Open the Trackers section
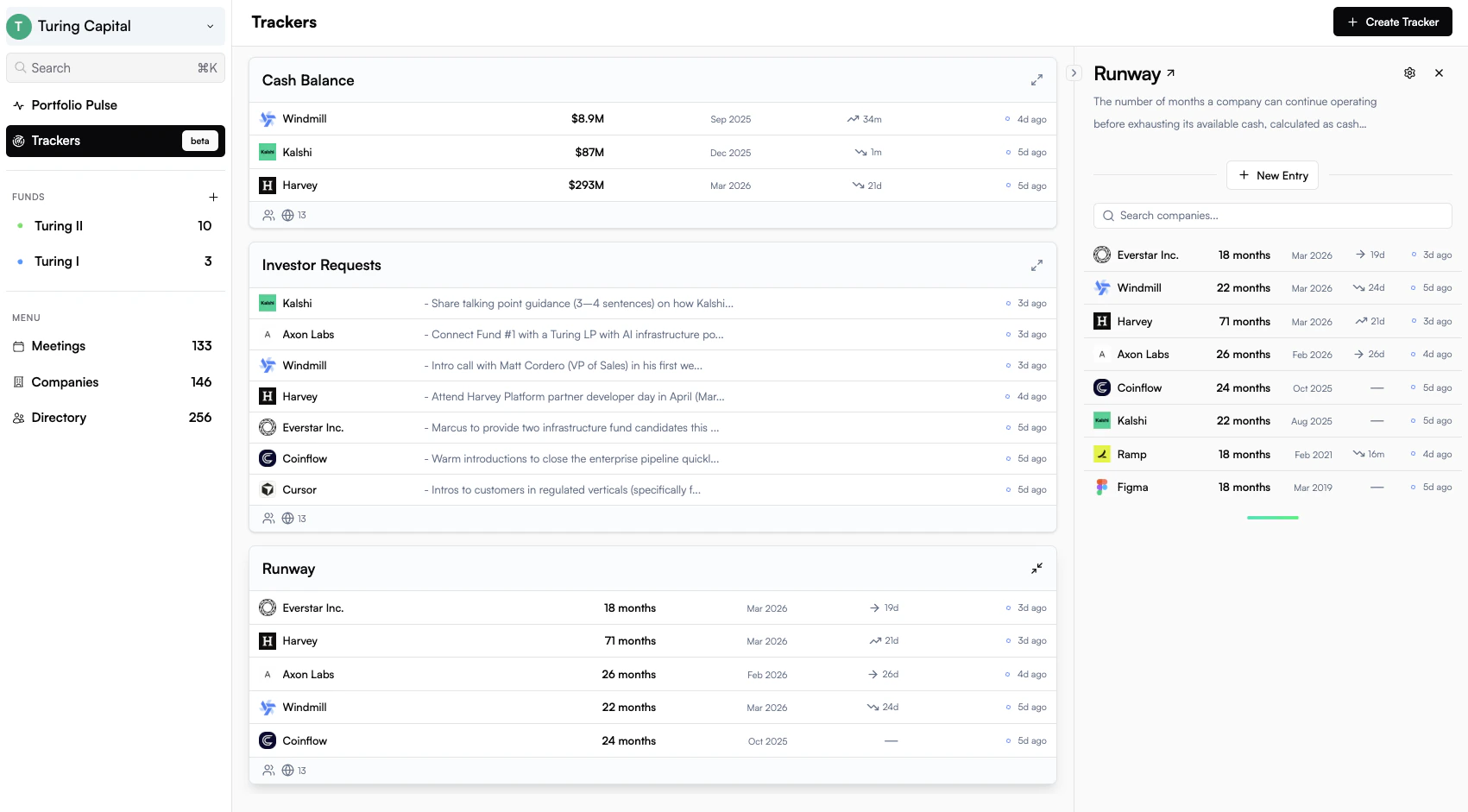 [116, 141]
